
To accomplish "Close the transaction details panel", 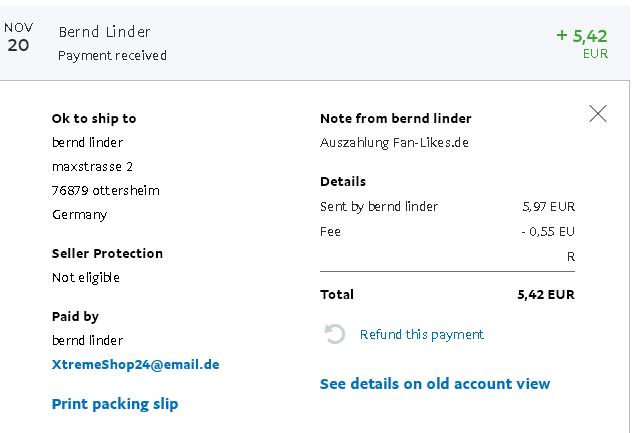I will pyautogui.click(x=597, y=114).
